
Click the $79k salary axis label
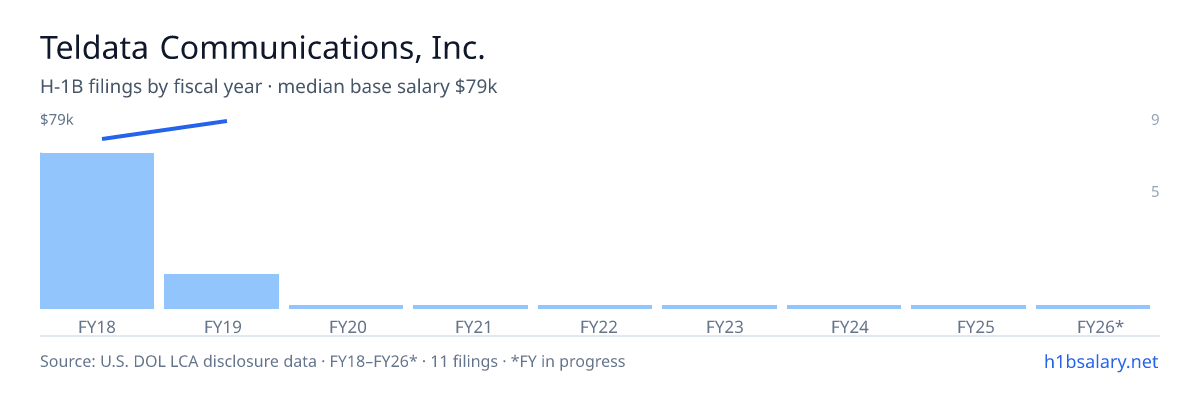tap(57, 120)
